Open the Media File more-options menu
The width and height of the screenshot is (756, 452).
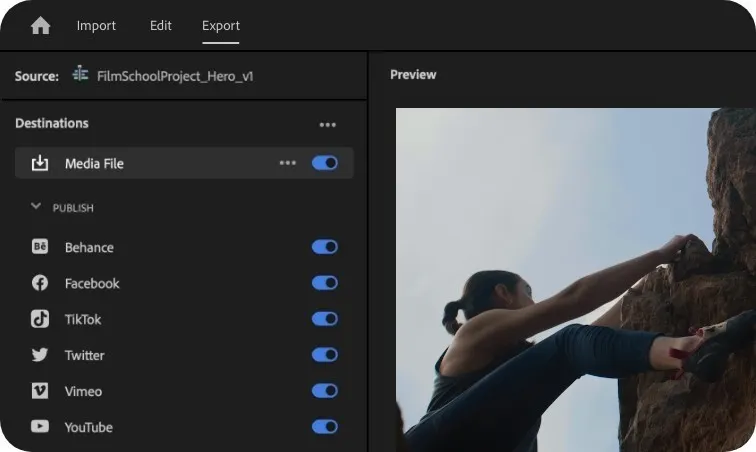click(x=287, y=163)
